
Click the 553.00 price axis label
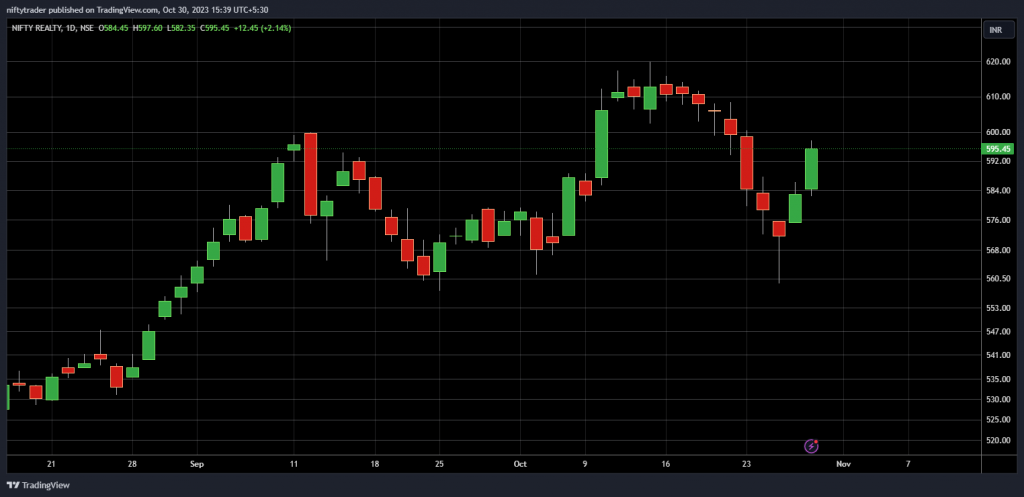pos(1000,308)
